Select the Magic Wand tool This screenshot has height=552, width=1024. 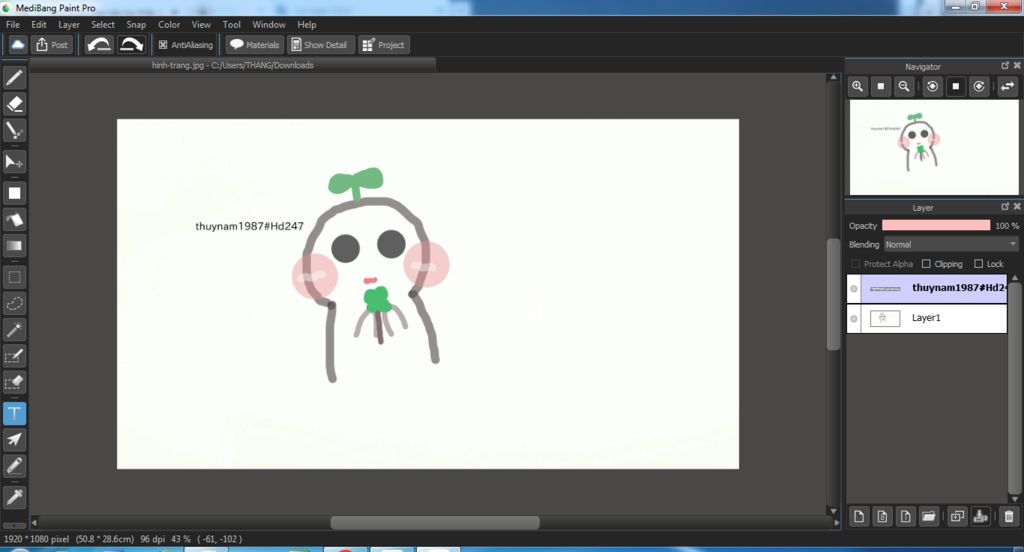[14, 330]
